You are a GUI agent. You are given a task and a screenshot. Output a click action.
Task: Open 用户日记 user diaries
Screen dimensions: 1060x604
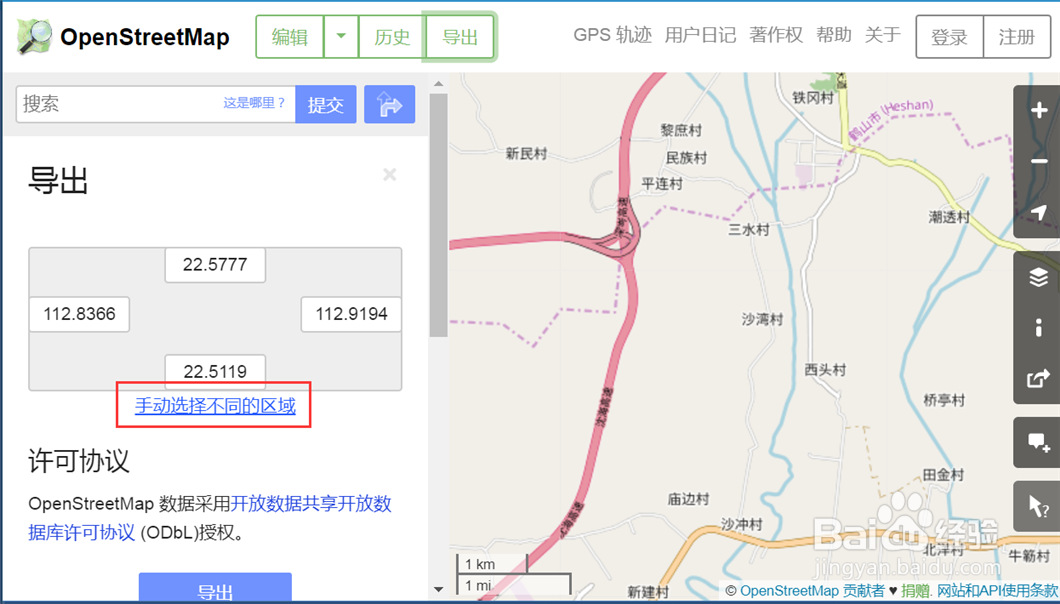click(x=700, y=35)
